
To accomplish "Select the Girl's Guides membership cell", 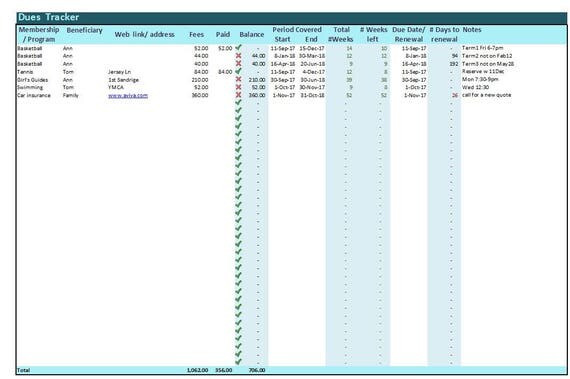I will pyautogui.click(x=33, y=80).
